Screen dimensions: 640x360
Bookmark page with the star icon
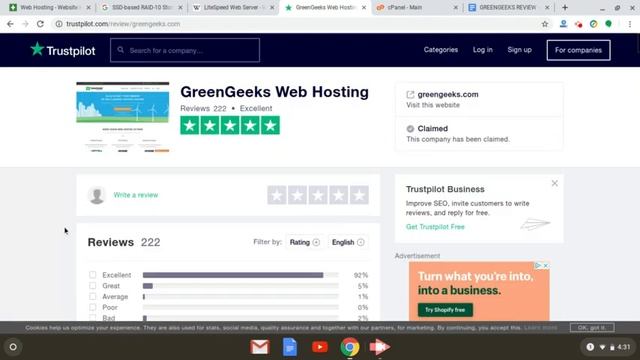click(544, 24)
